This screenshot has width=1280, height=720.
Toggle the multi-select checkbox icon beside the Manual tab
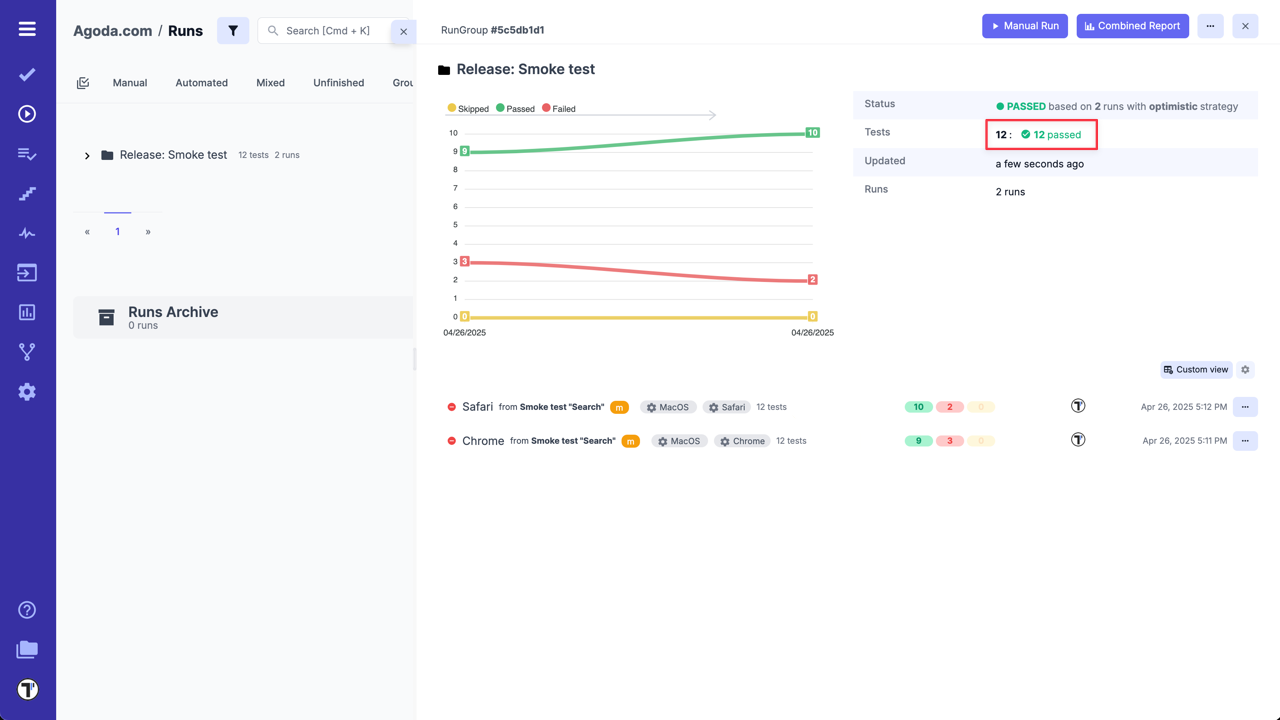point(83,83)
